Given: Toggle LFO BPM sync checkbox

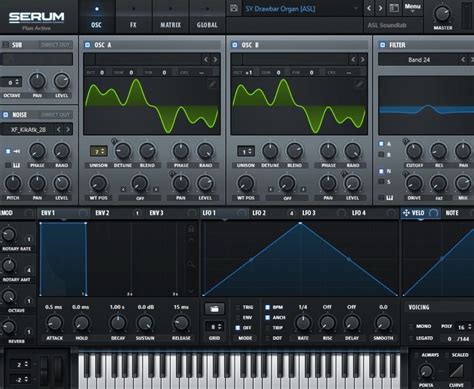Looking at the screenshot, I should [267, 307].
